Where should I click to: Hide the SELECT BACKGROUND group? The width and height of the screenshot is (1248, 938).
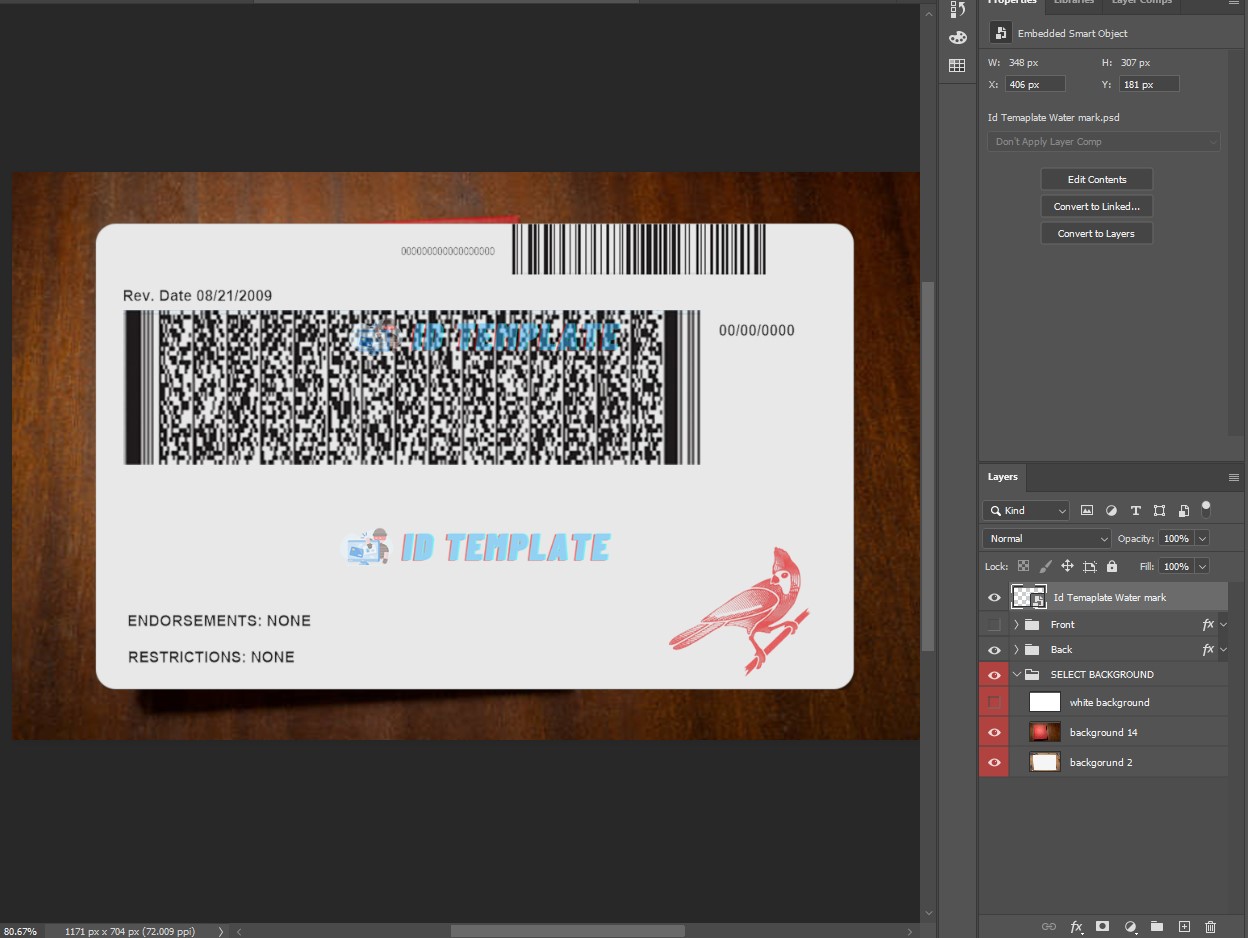click(x=994, y=674)
